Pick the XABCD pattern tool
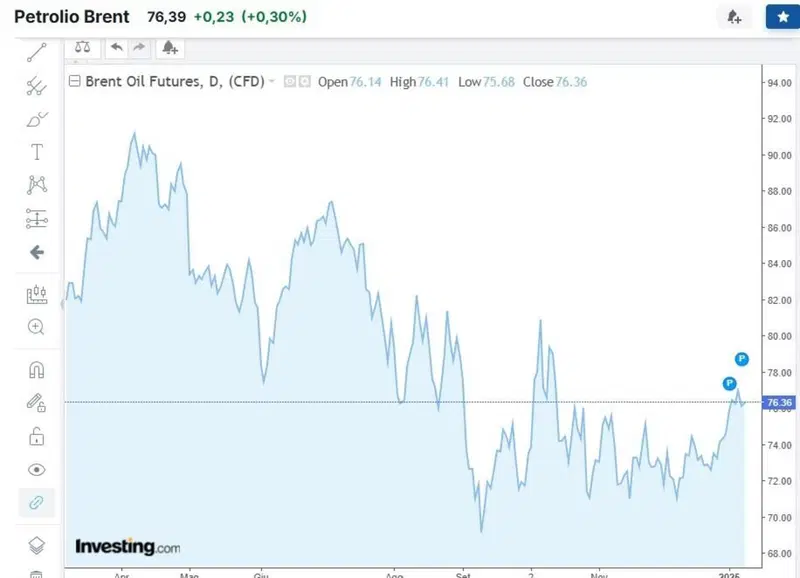Screen dimensions: 800x578 tap(37, 185)
